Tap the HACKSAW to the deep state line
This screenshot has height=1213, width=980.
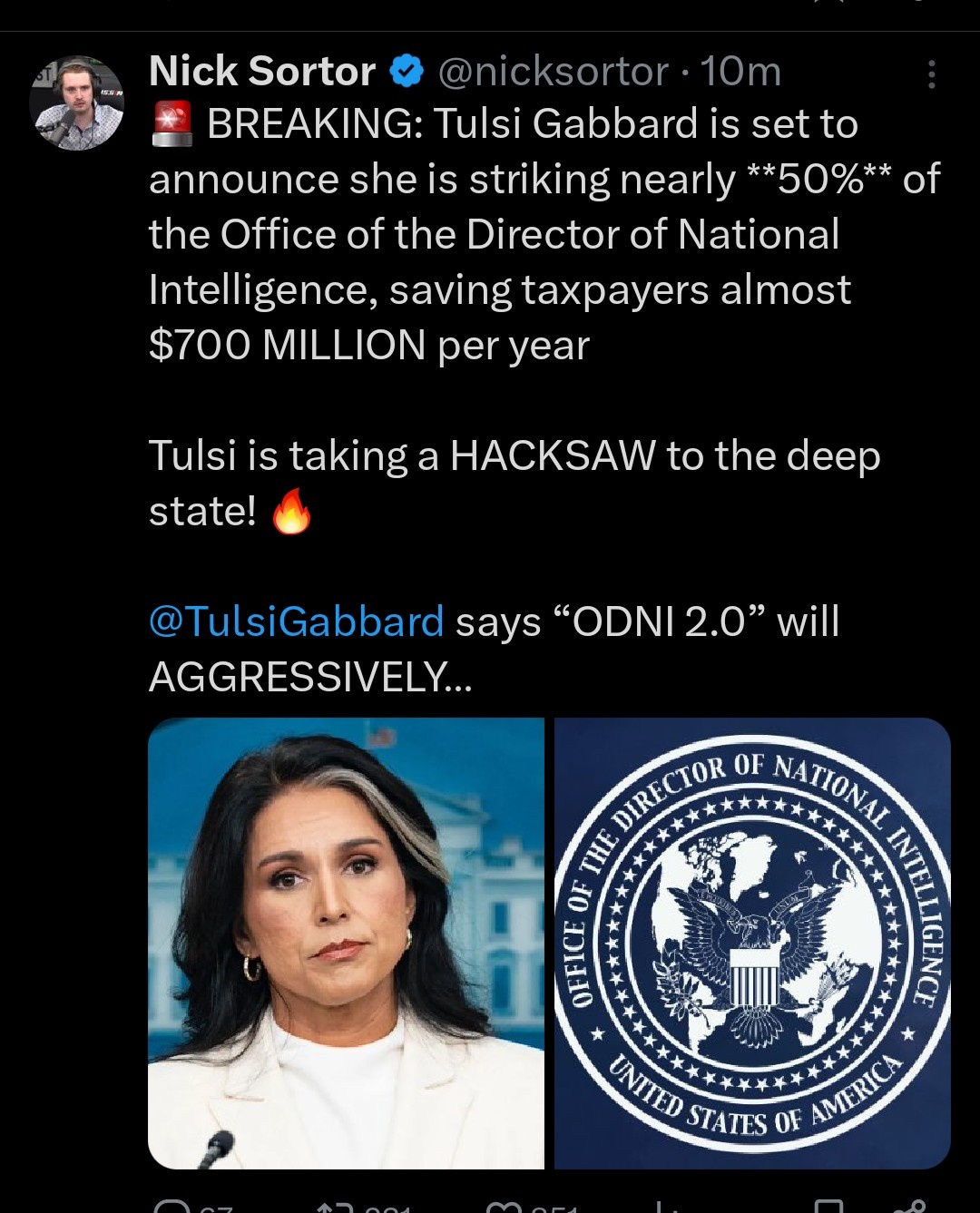click(x=514, y=484)
